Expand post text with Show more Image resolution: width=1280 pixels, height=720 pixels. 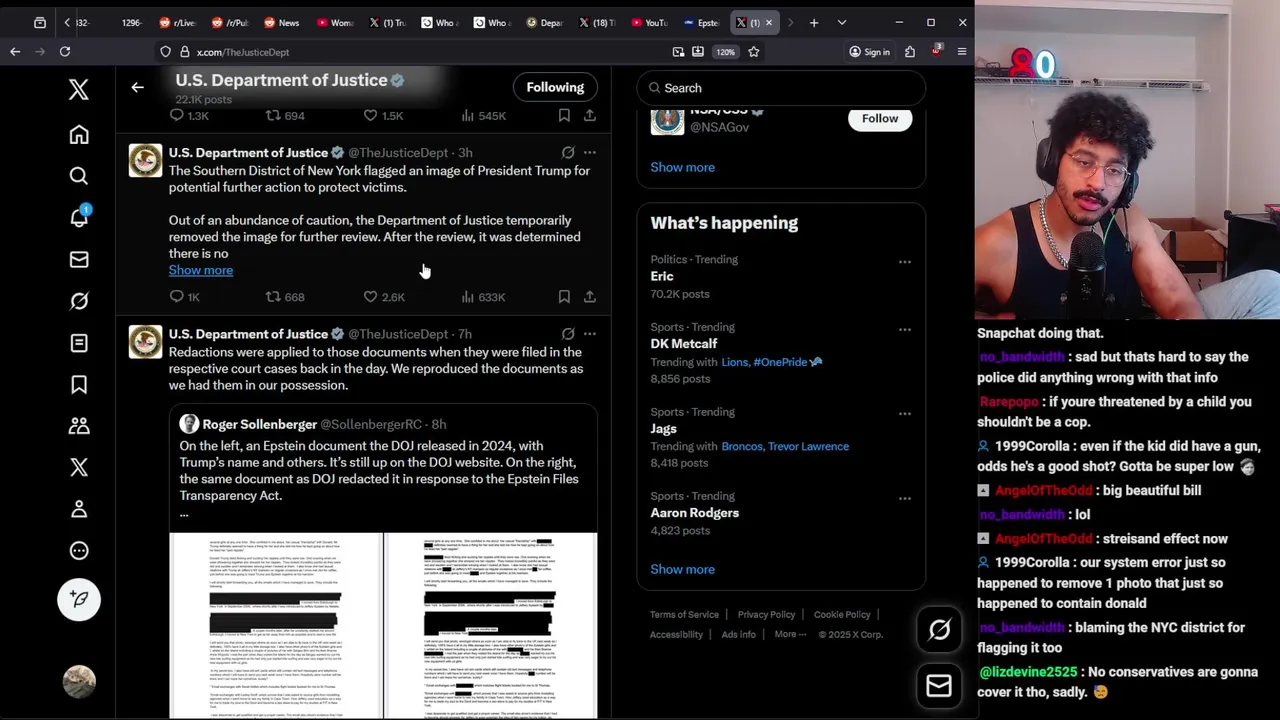click(201, 270)
